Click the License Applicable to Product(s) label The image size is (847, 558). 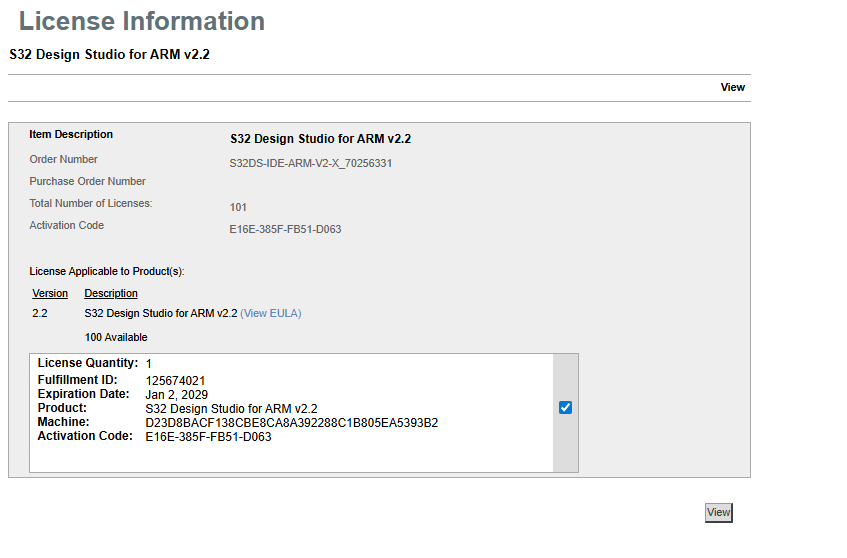coord(106,271)
